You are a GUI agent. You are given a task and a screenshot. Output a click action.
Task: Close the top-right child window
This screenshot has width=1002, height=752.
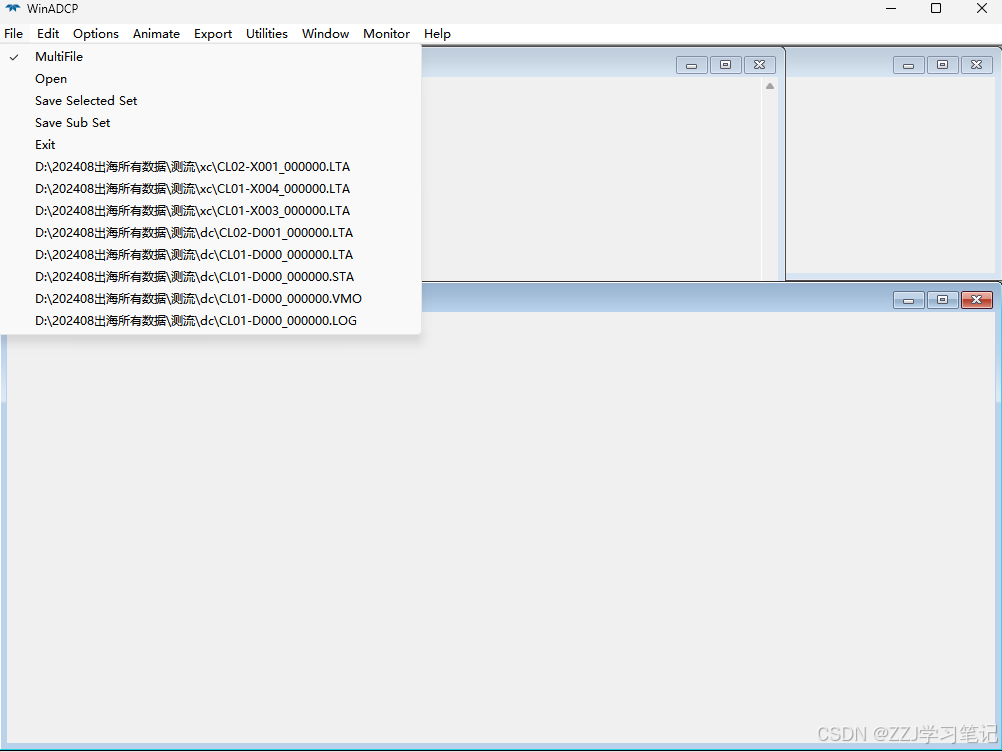click(x=976, y=65)
